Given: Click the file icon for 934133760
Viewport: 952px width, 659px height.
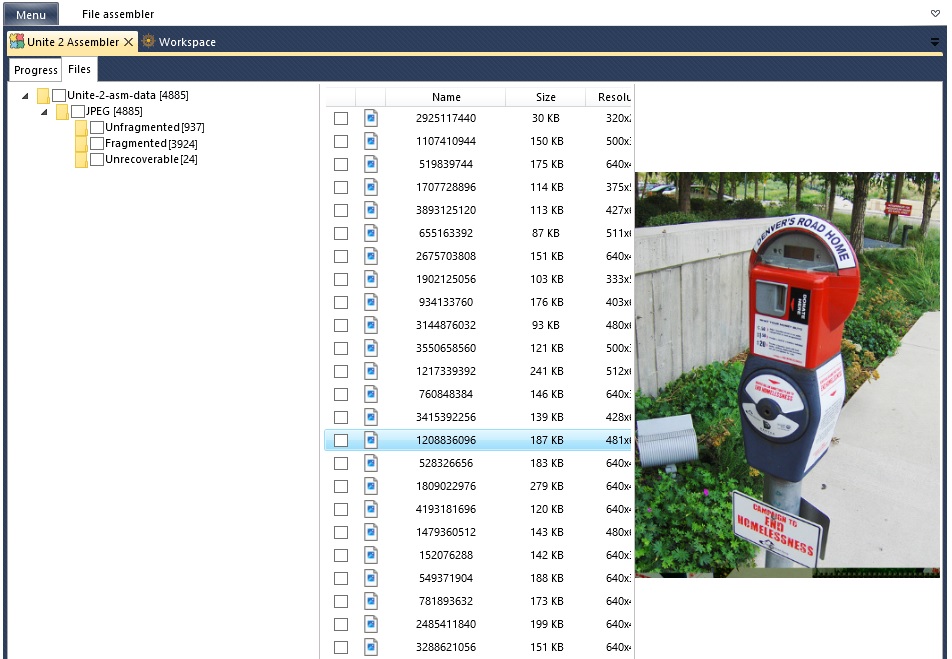Looking at the screenshot, I should (x=371, y=302).
